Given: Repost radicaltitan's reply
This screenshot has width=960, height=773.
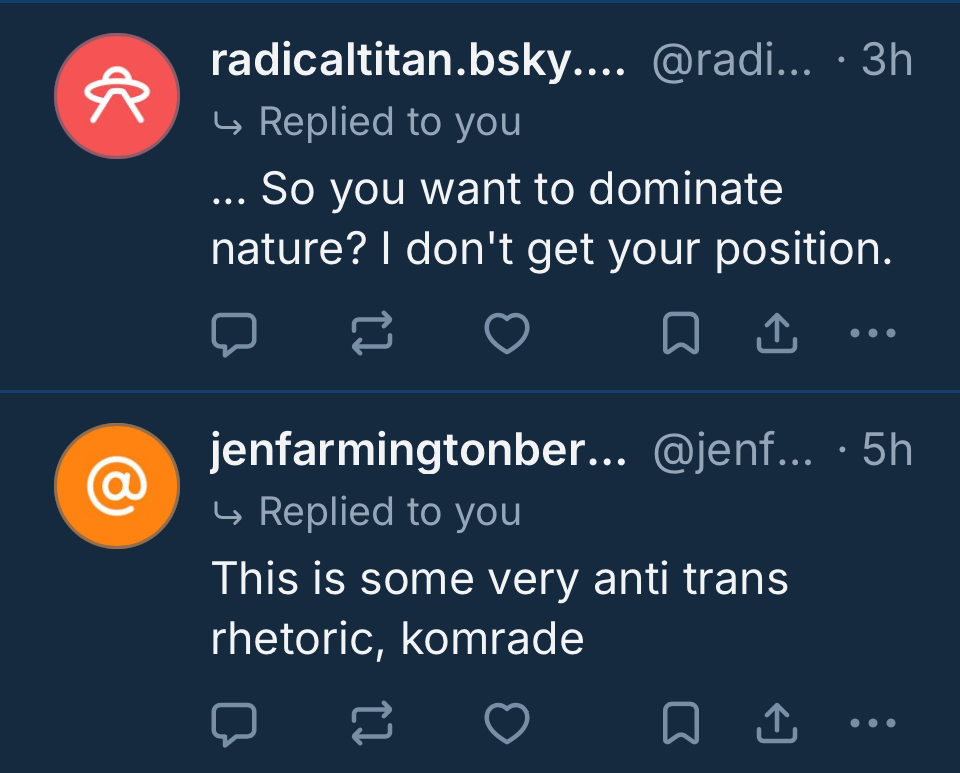Looking at the screenshot, I should 371,336.
